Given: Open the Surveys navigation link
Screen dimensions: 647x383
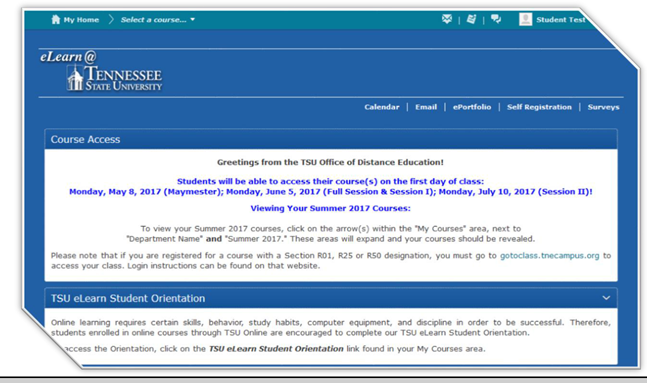Looking at the screenshot, I should pyautogui.click(x=603, y=107).
